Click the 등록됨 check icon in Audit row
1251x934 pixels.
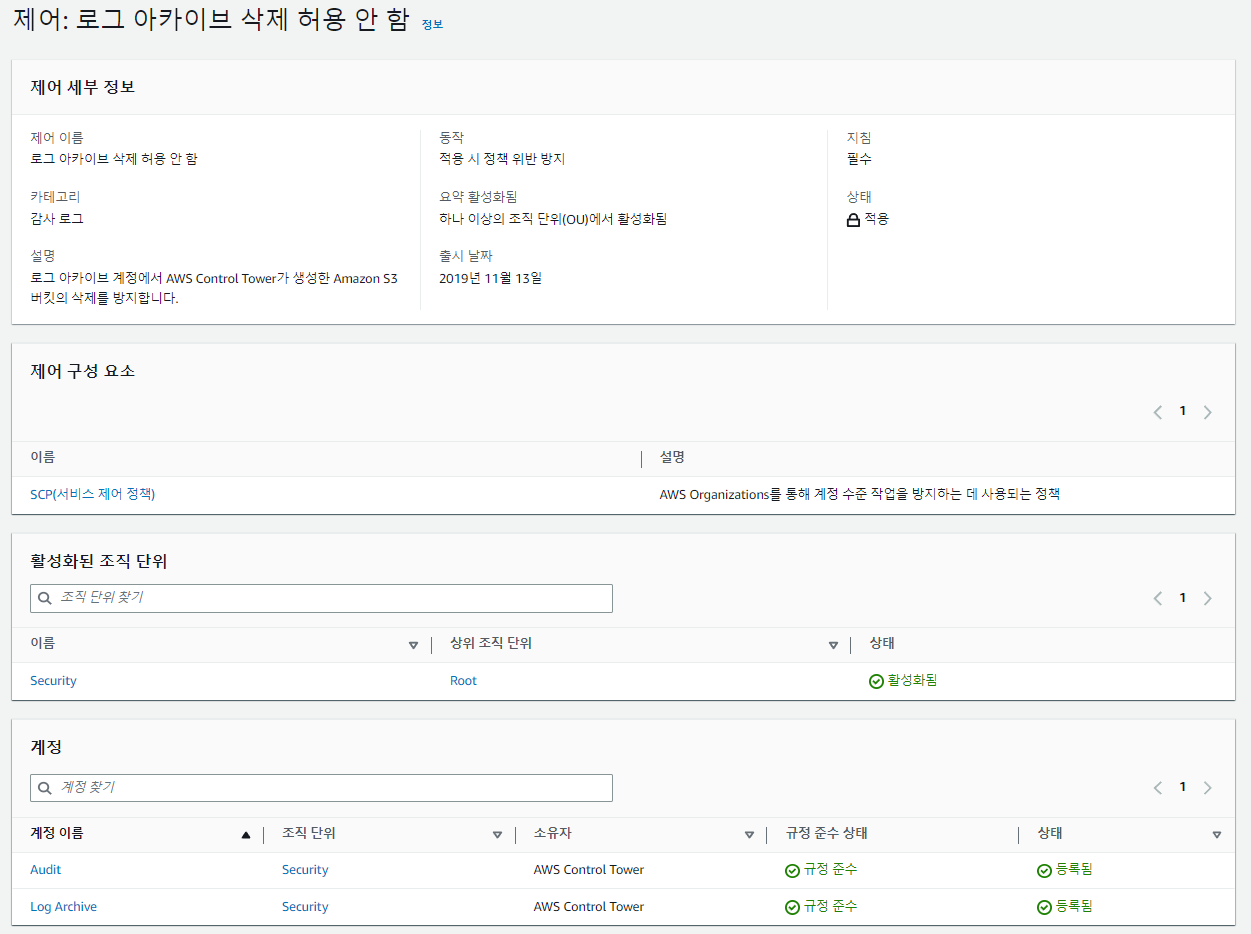(1044, 871)
